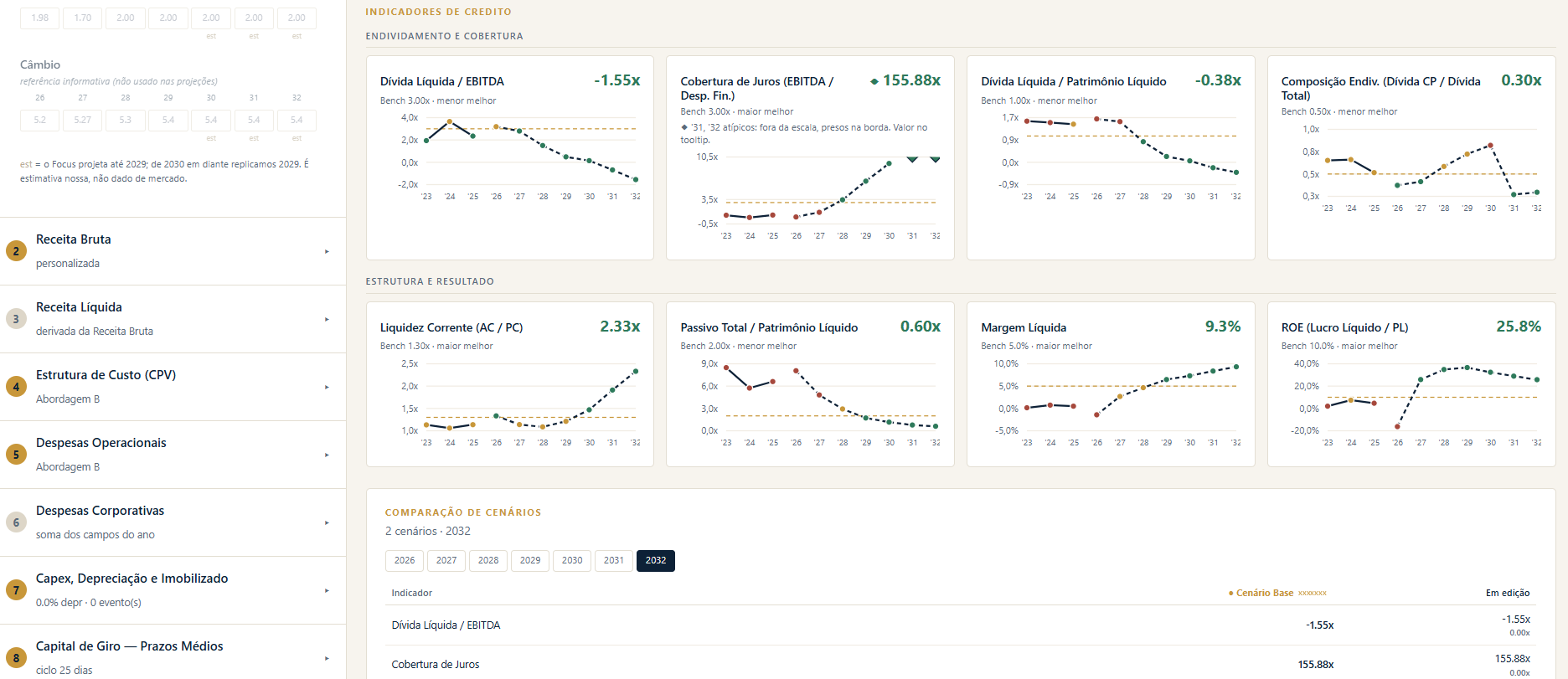Click the Câmbio field showing 5.2
Image resolution: width=1568 pixels, height=679 pixels.
(40, 121)
